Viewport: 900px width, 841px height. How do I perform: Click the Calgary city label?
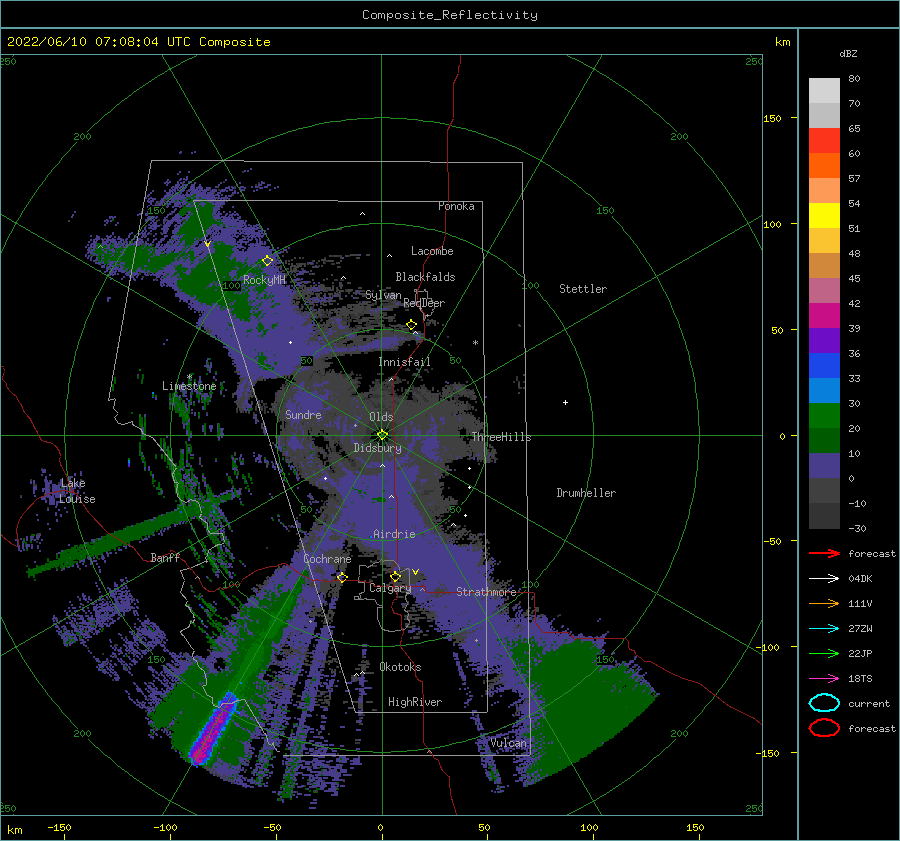(x=390, y=588)
